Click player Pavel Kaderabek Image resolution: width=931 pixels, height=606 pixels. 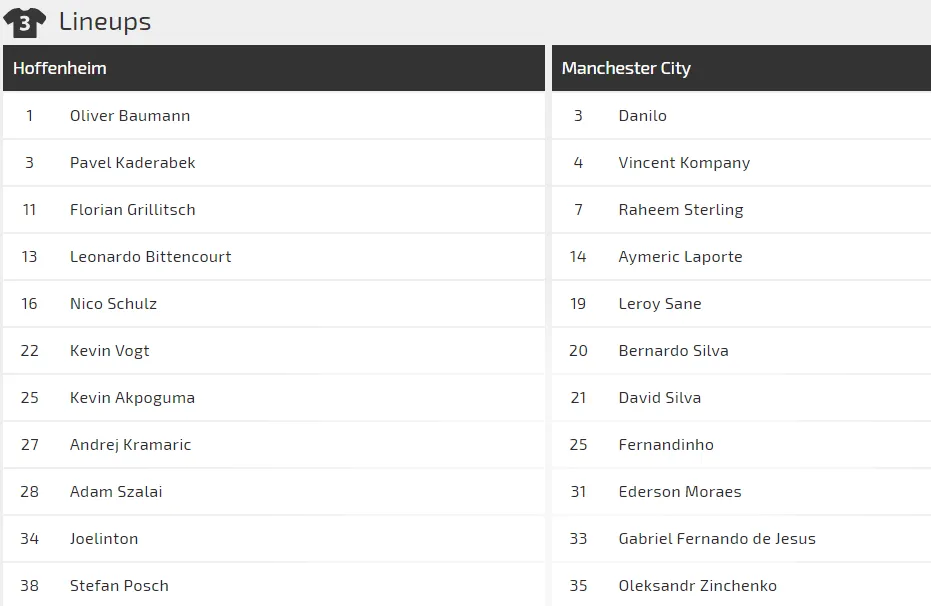(x=132, y=163)
